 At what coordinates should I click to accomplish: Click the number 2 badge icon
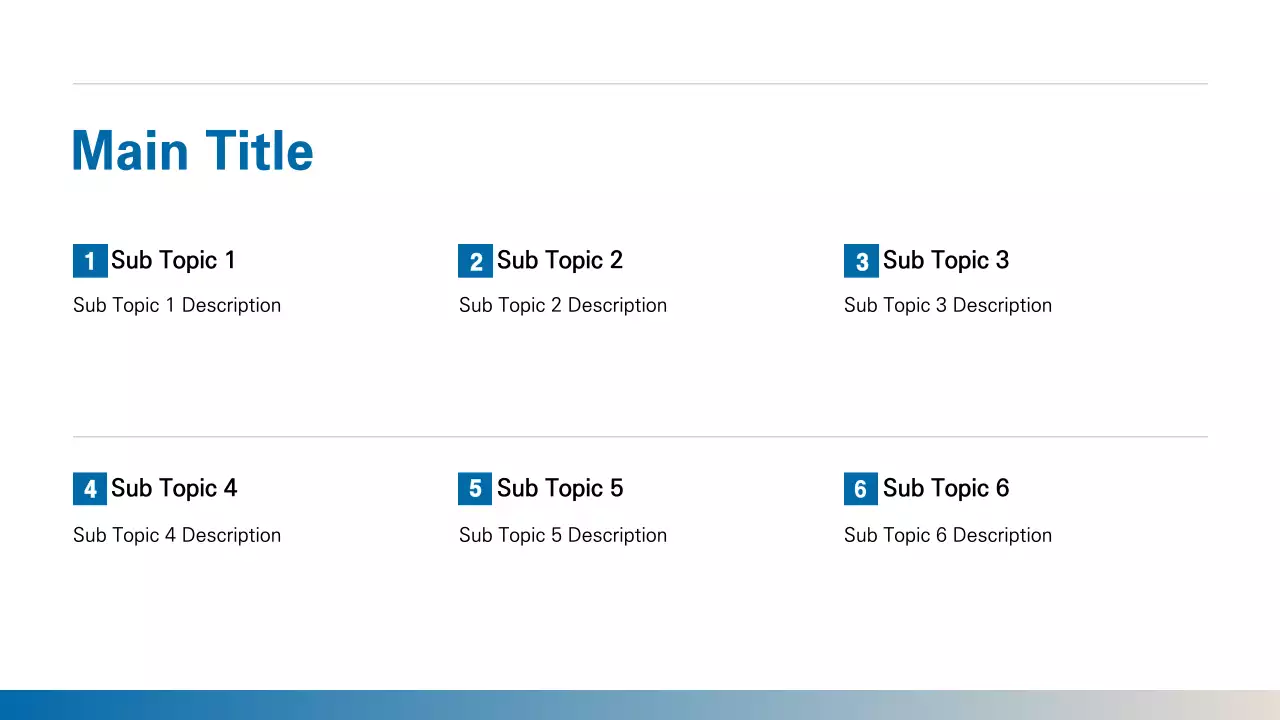(x=475, y=261)
